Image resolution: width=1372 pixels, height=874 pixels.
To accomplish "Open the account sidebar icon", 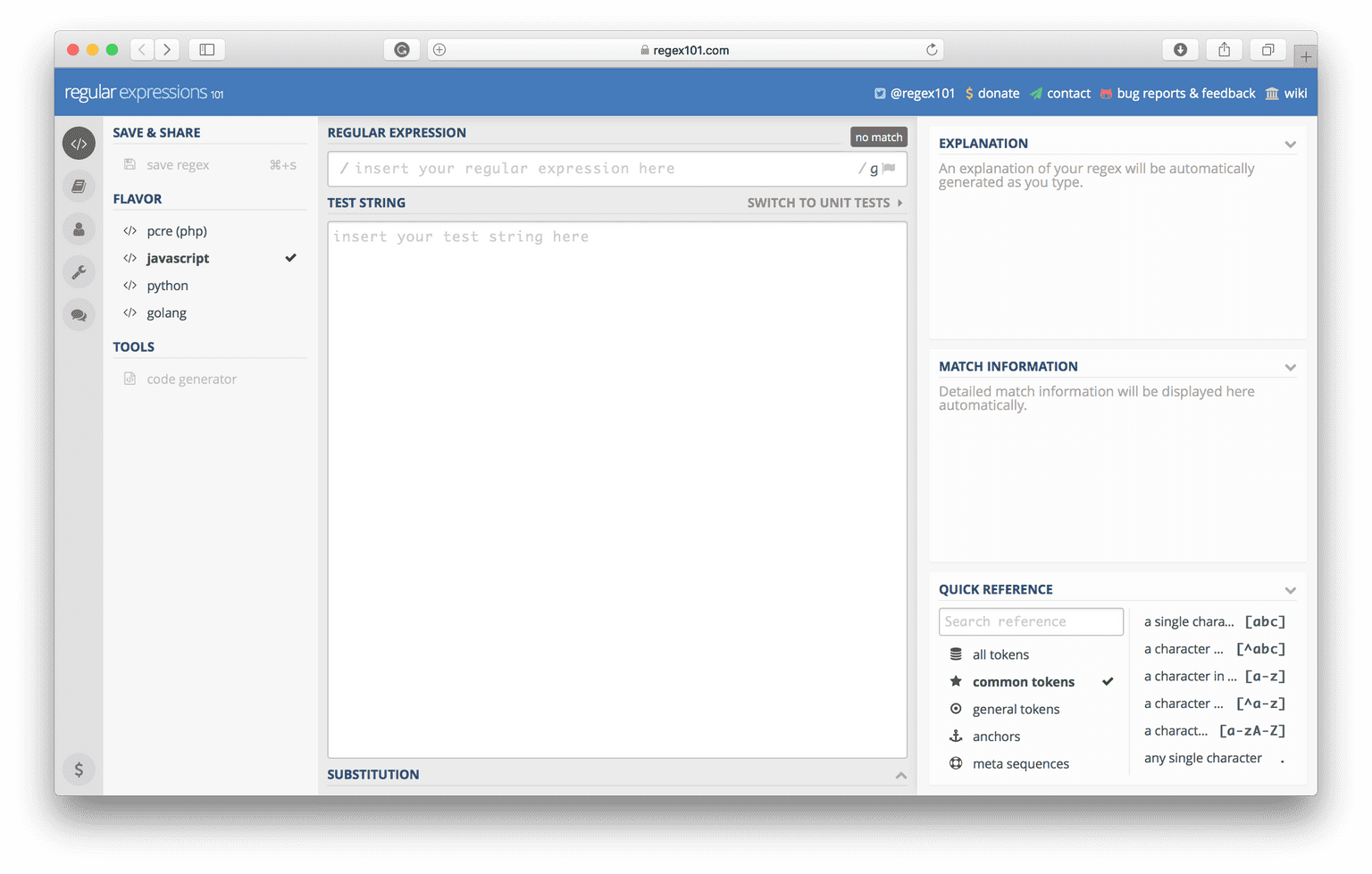I will pos(79,229).
